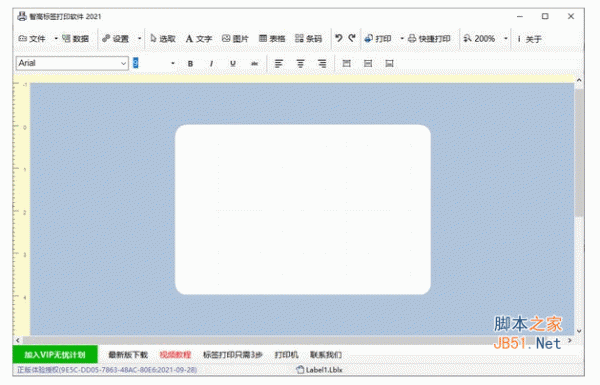Click the white label canvas area
The image size is (600, 385).
coord(303,209)
